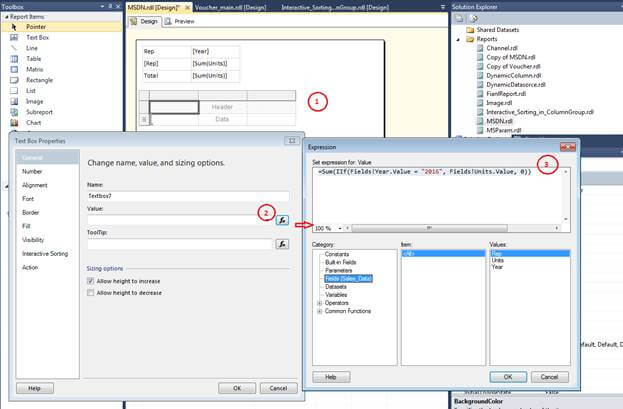Switch to the Design tab

tap(145, 21)
